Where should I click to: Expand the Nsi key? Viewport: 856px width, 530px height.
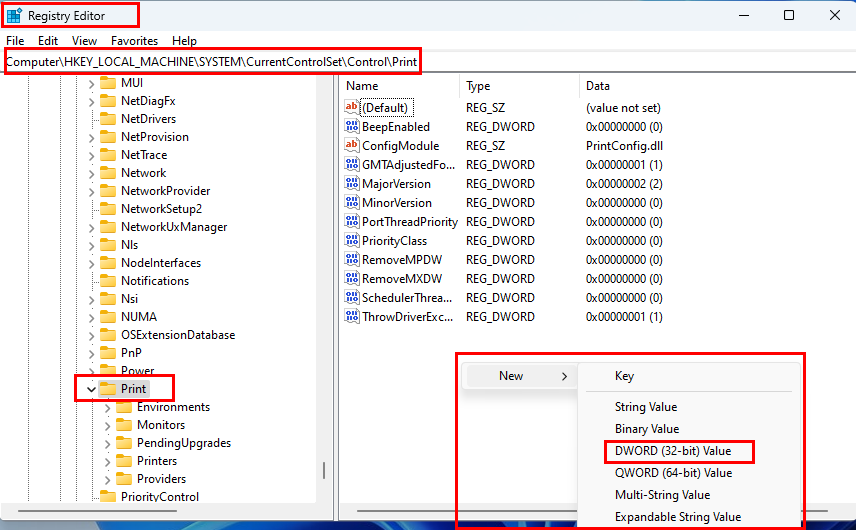(91, 300)
